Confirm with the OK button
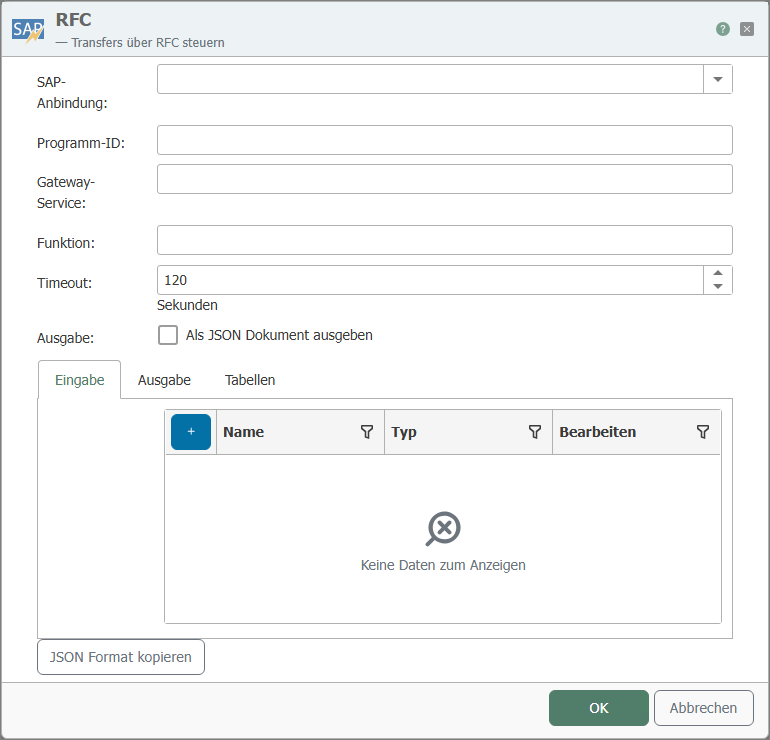 coord(598,708)
